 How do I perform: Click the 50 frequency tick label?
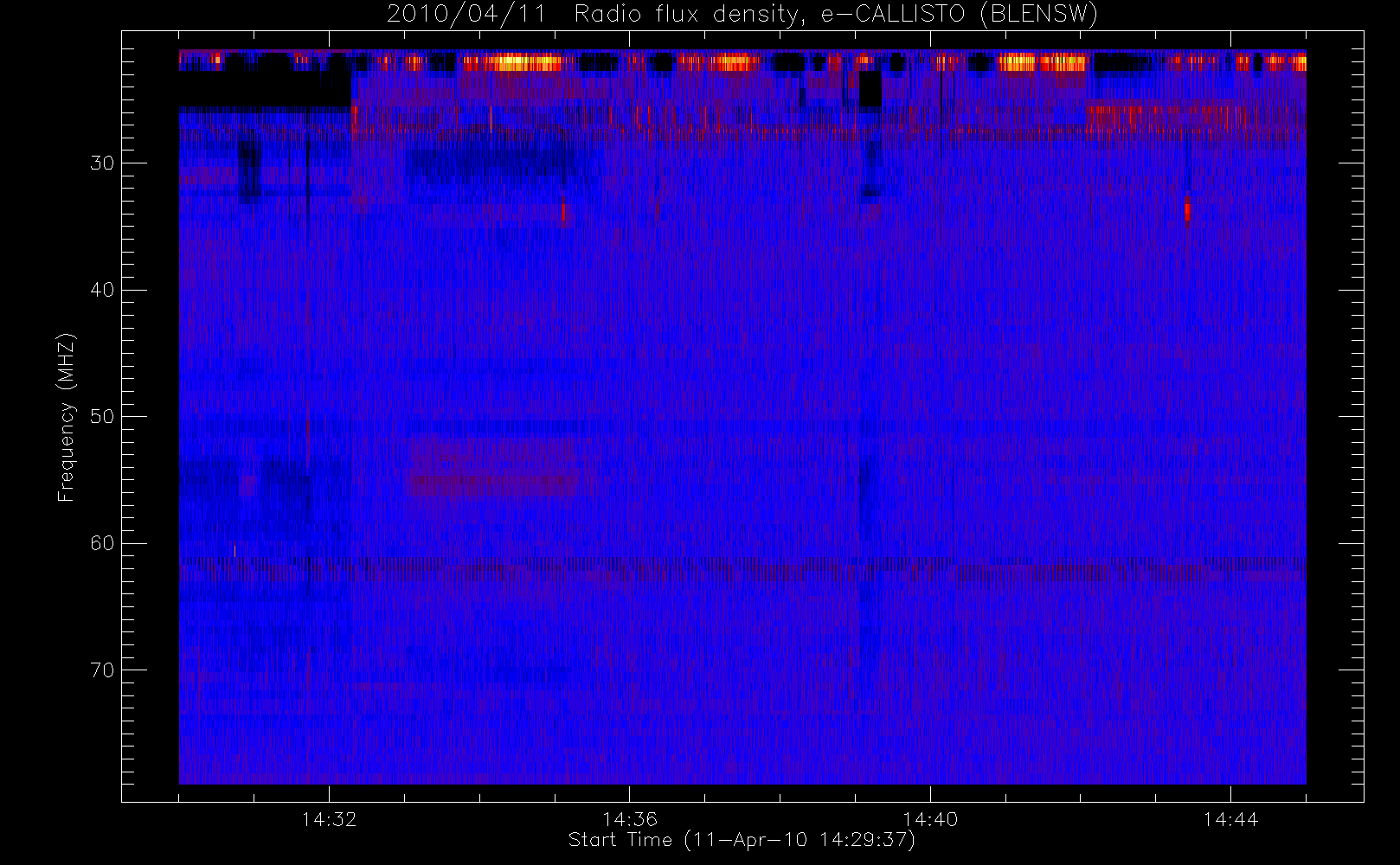coord(101,417)
